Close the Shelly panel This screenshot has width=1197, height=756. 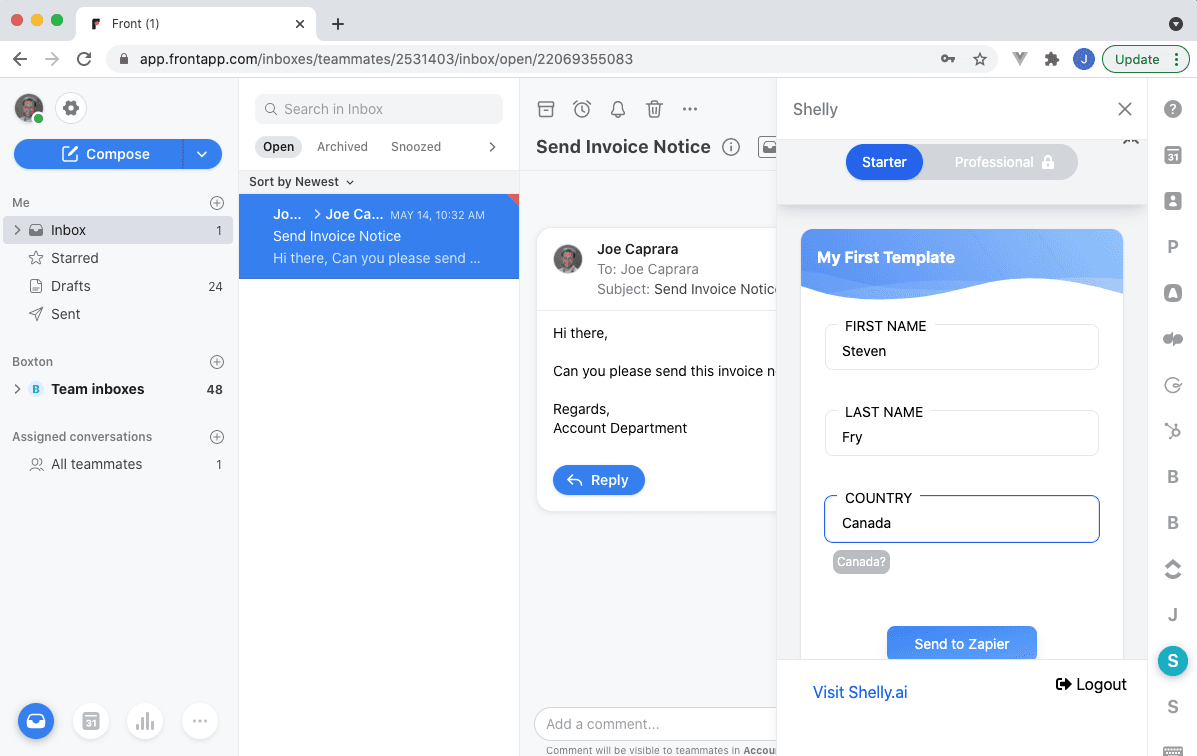[1124, 109]
